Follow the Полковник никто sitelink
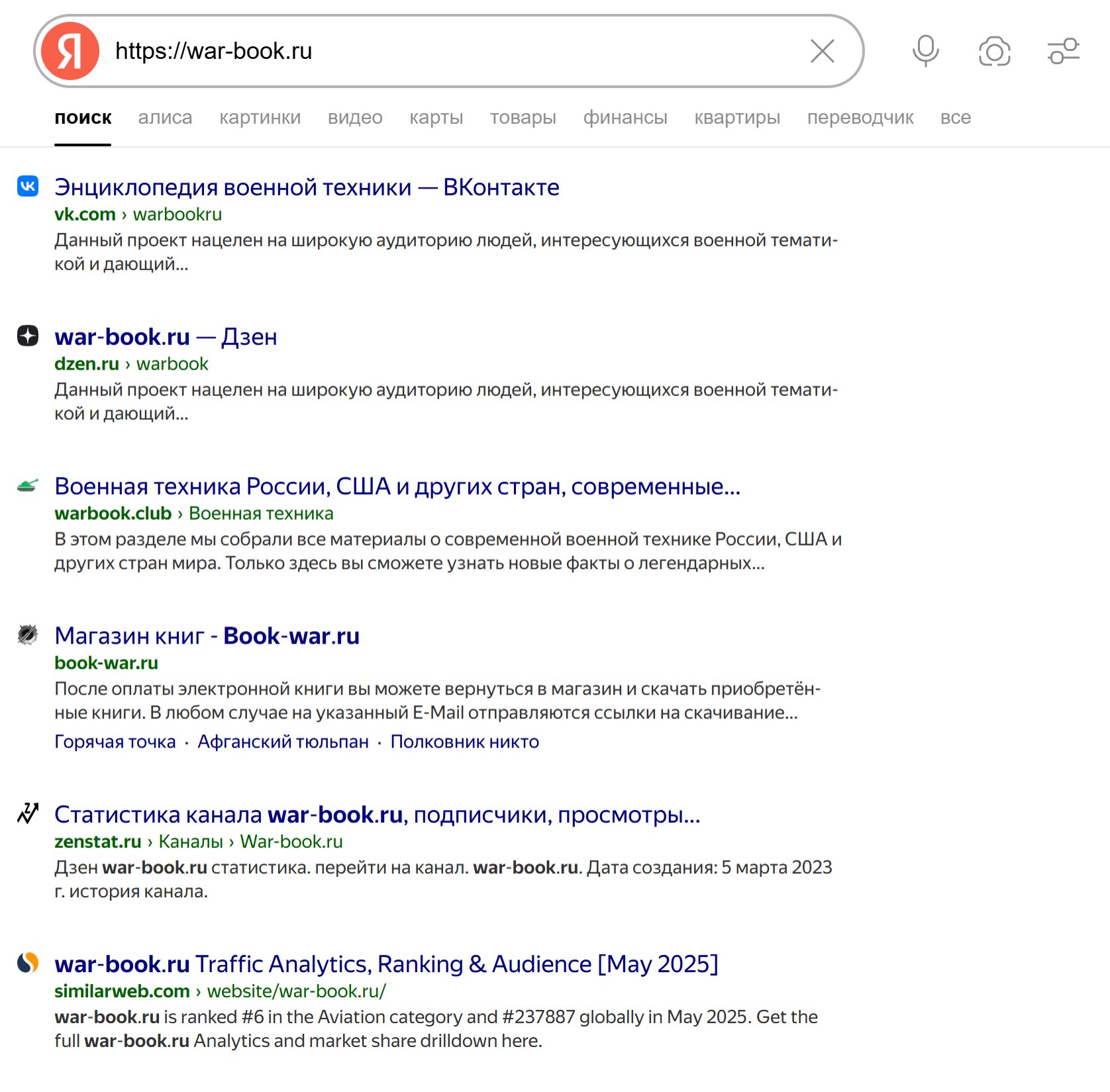Viewport: 1110px width, 1092px height. [x=464, y=742]
